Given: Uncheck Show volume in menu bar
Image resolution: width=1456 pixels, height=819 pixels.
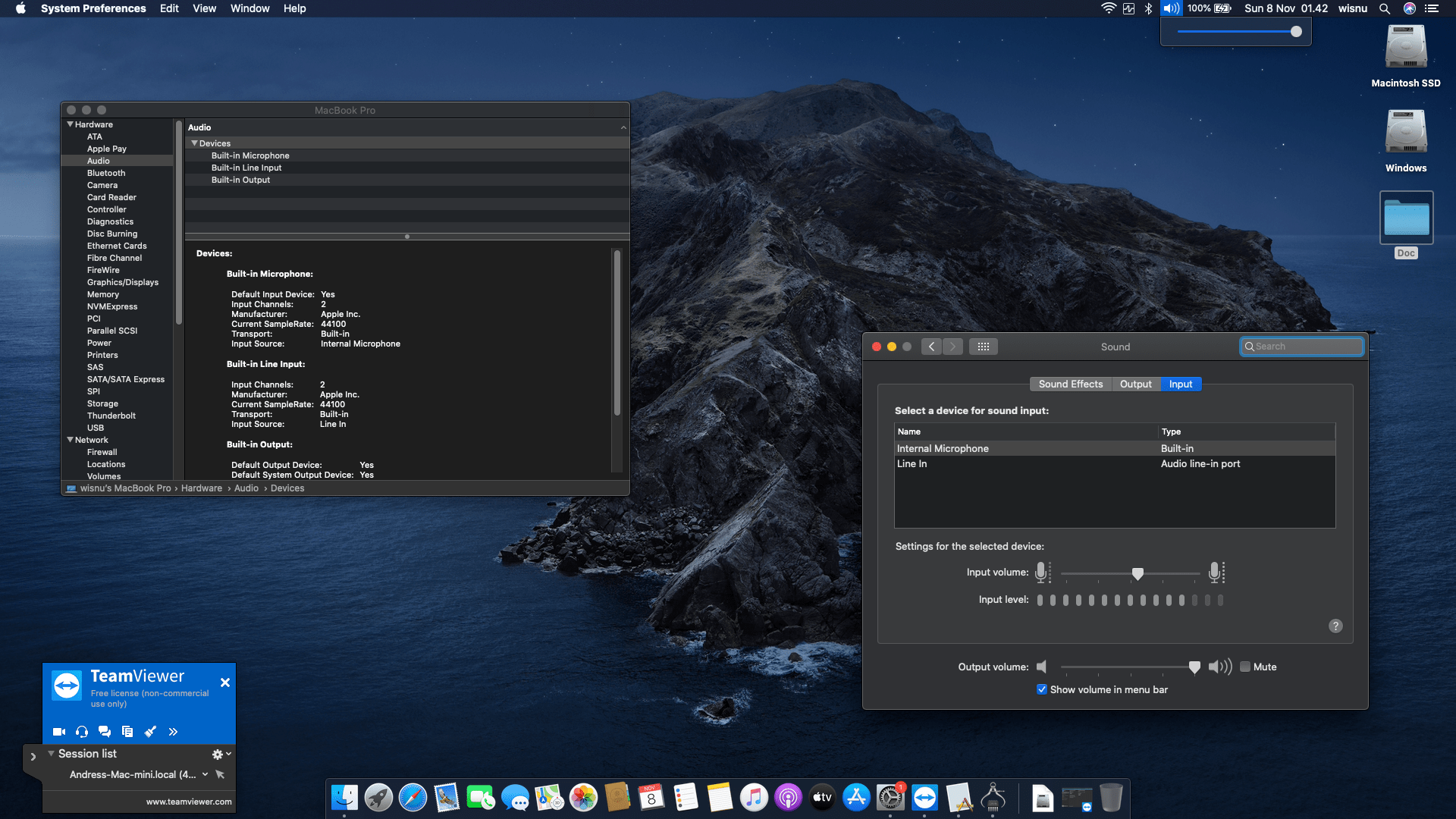Looking at the screenshot, I should tap(1042, 689).
